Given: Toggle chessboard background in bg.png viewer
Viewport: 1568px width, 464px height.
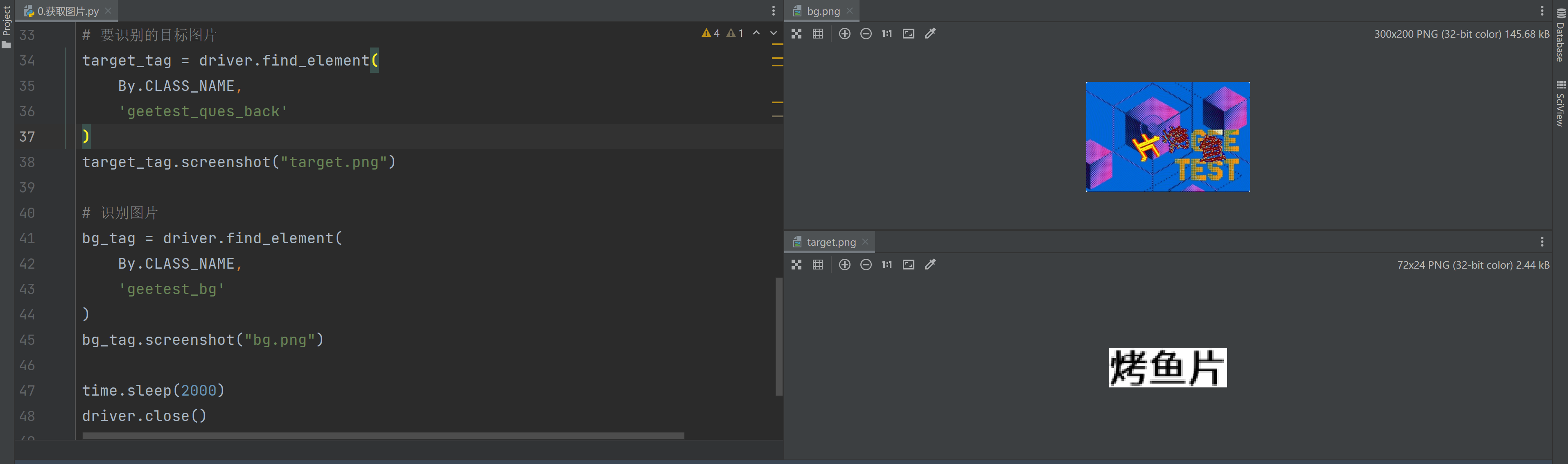Looking at the screenshot, I should point(796,34).
